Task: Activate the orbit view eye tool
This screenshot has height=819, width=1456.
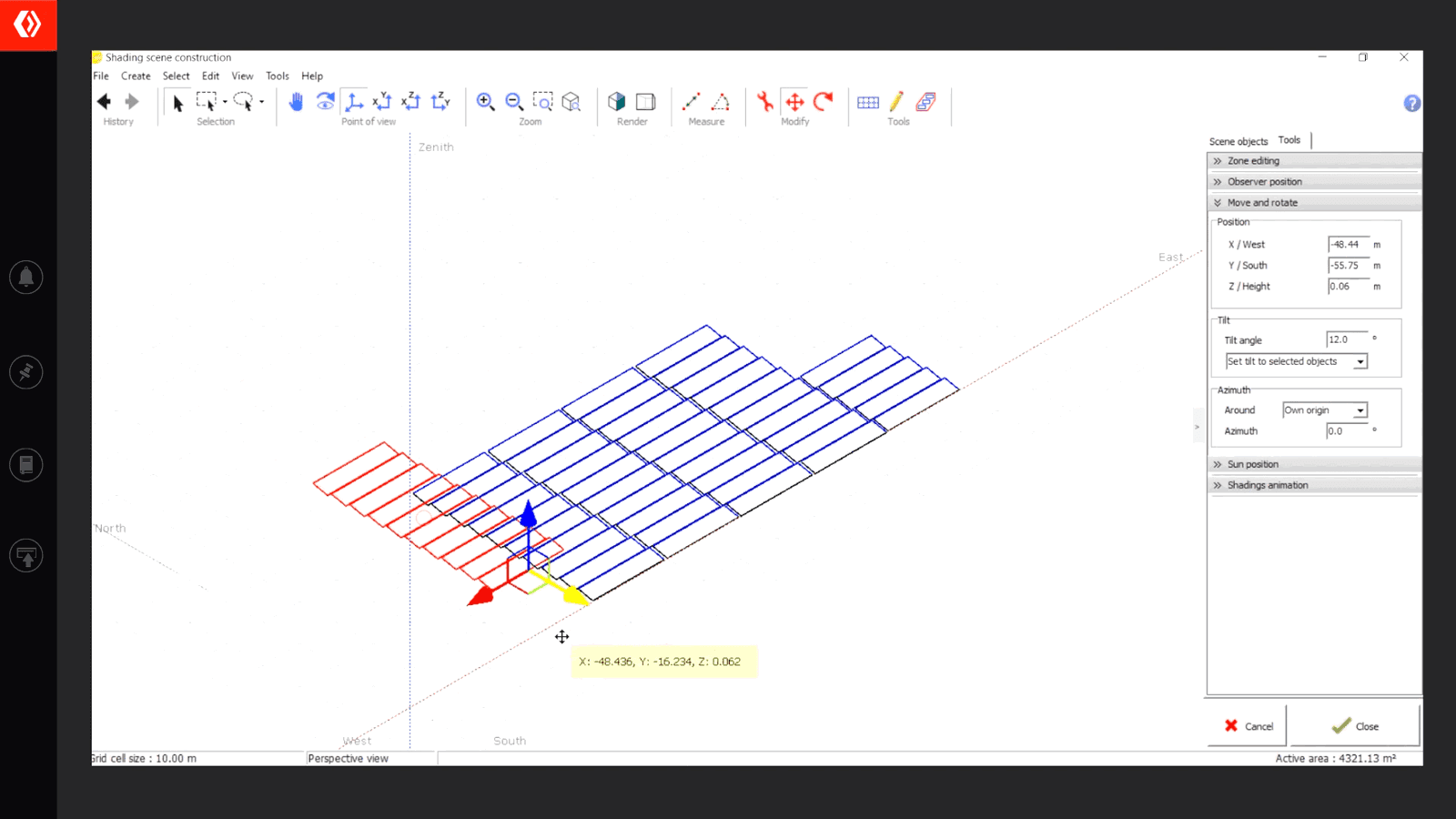Action: pyautogui.click(x=325, y=101)
